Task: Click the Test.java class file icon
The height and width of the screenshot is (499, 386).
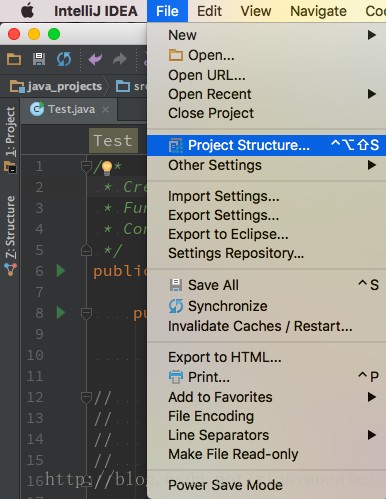Action: [x=37, y=109]
